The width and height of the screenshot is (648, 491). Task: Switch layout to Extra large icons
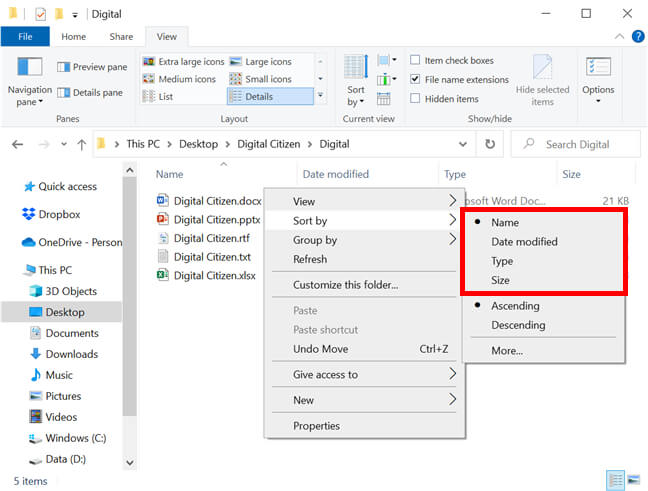tap(183, 62)
